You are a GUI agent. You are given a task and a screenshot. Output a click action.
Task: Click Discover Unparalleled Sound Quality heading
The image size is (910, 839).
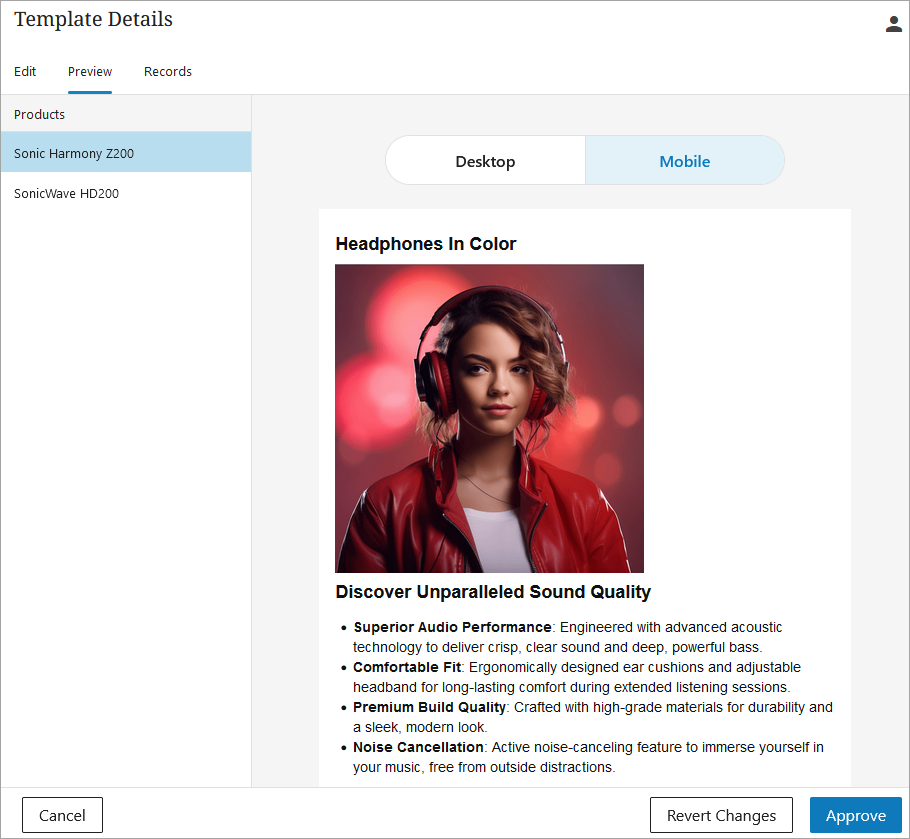pyautogui.click(x=493, y=592)
